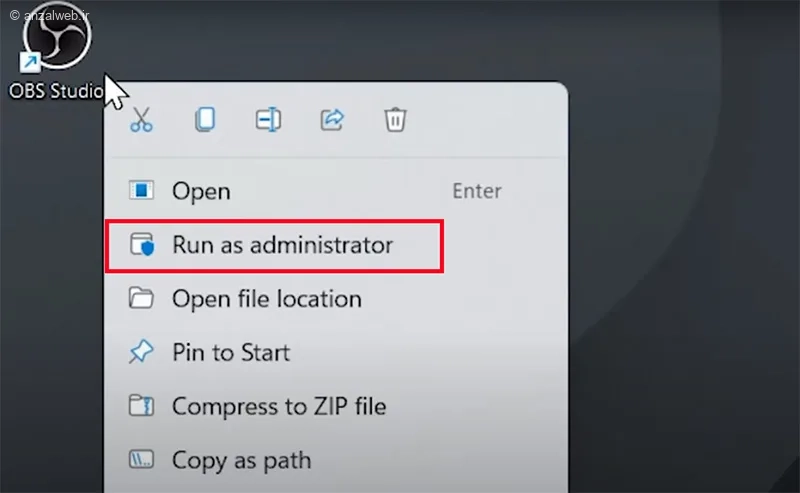The image size is (800, 493).
Task: Select Pin to Start
Action: [x=337, y=352]
